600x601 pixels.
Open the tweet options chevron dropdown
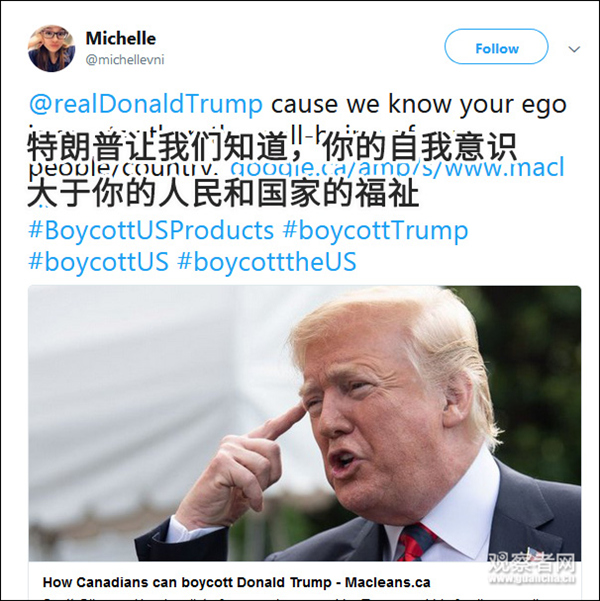pos(574,49)
